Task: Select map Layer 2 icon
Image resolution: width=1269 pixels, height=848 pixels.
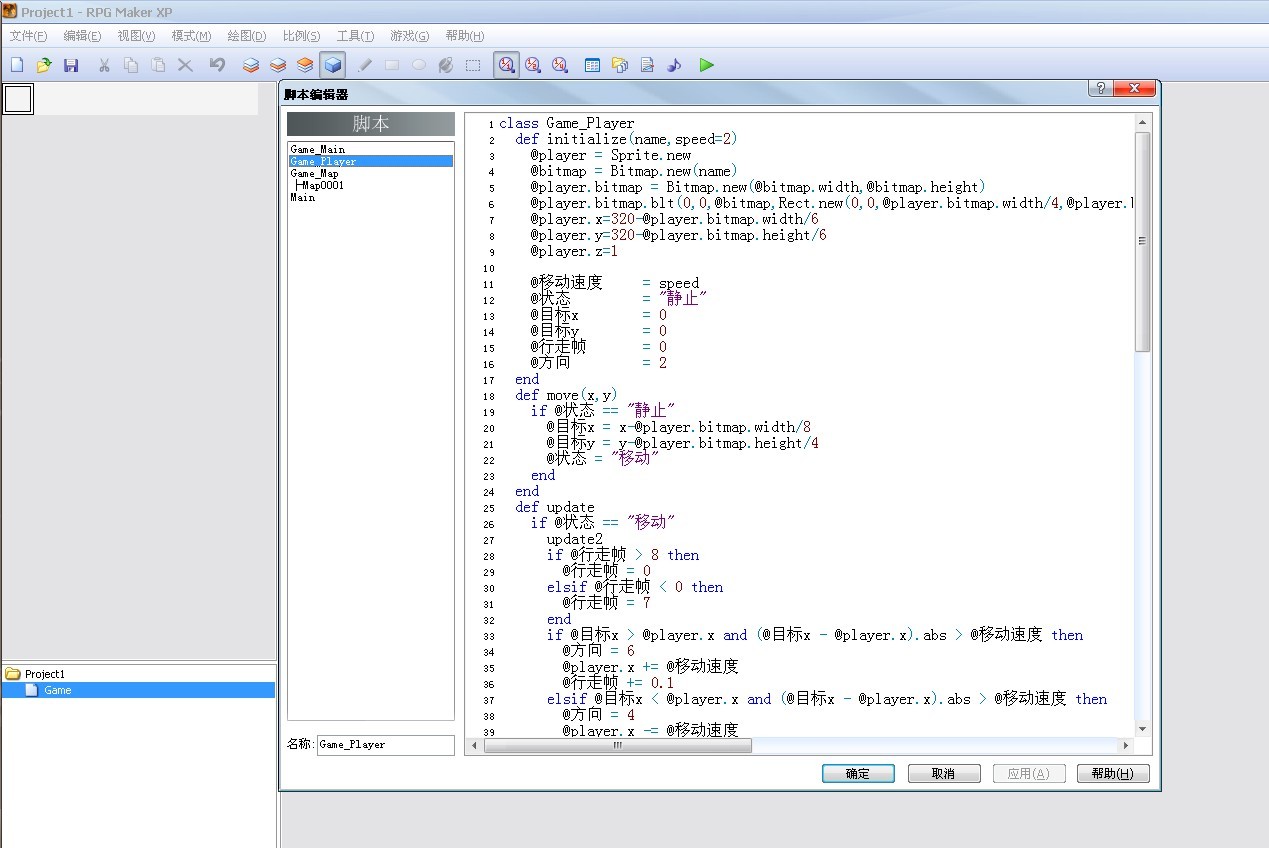Action: pyautogui.click(x=278, y=65)
